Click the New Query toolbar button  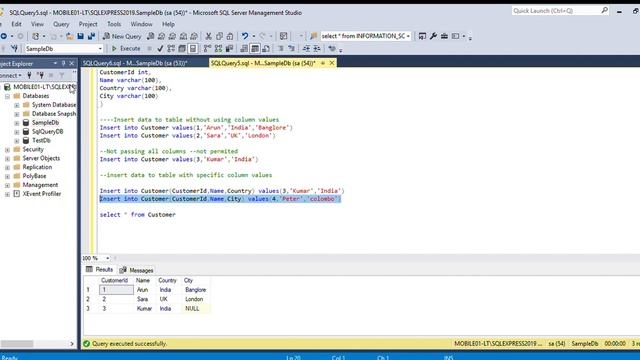tap(122, 36)
